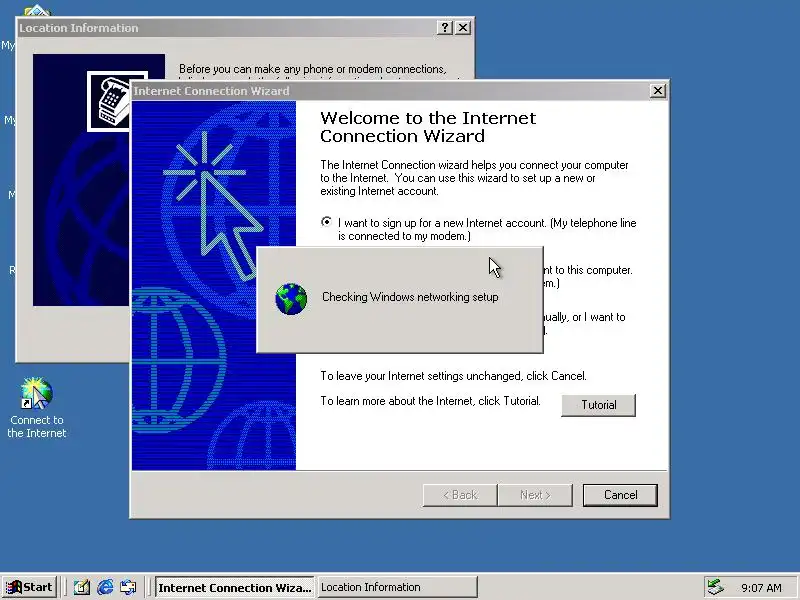Open the Connect to the Internet desktop shortcut
The width and height of the screenshot is (800, 600).
(36, 408)
